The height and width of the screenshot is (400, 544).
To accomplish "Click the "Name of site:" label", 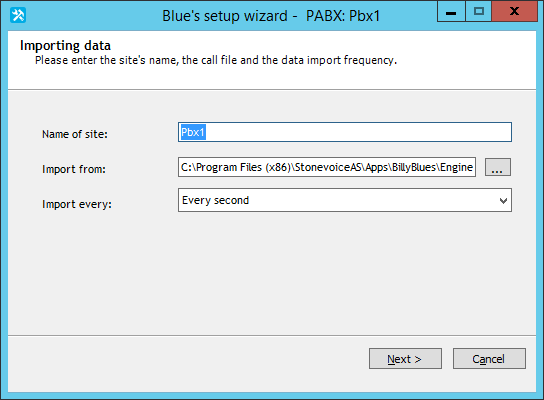I will point(75,134).
